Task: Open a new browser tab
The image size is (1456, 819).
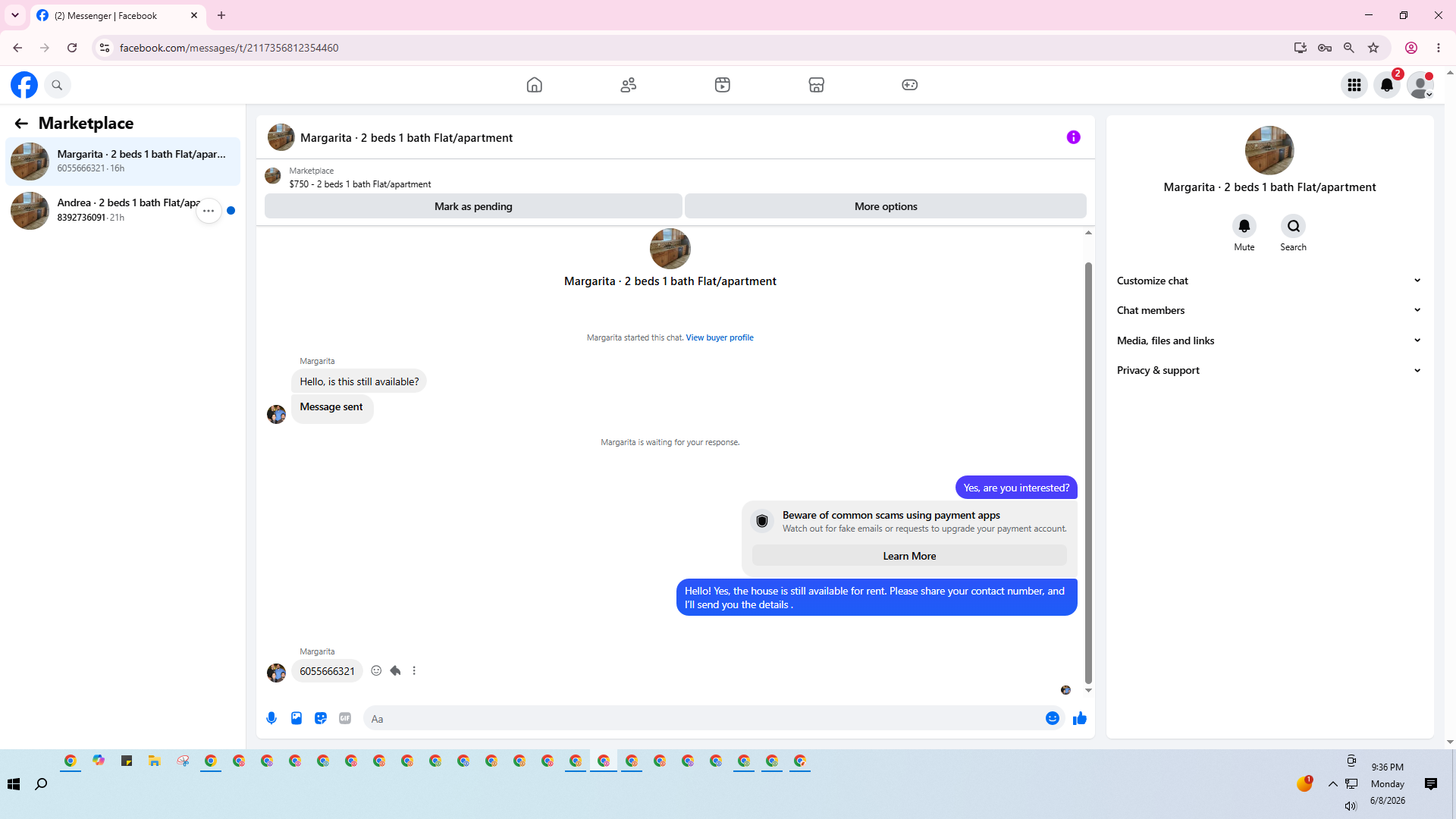Action: [221, 15]
